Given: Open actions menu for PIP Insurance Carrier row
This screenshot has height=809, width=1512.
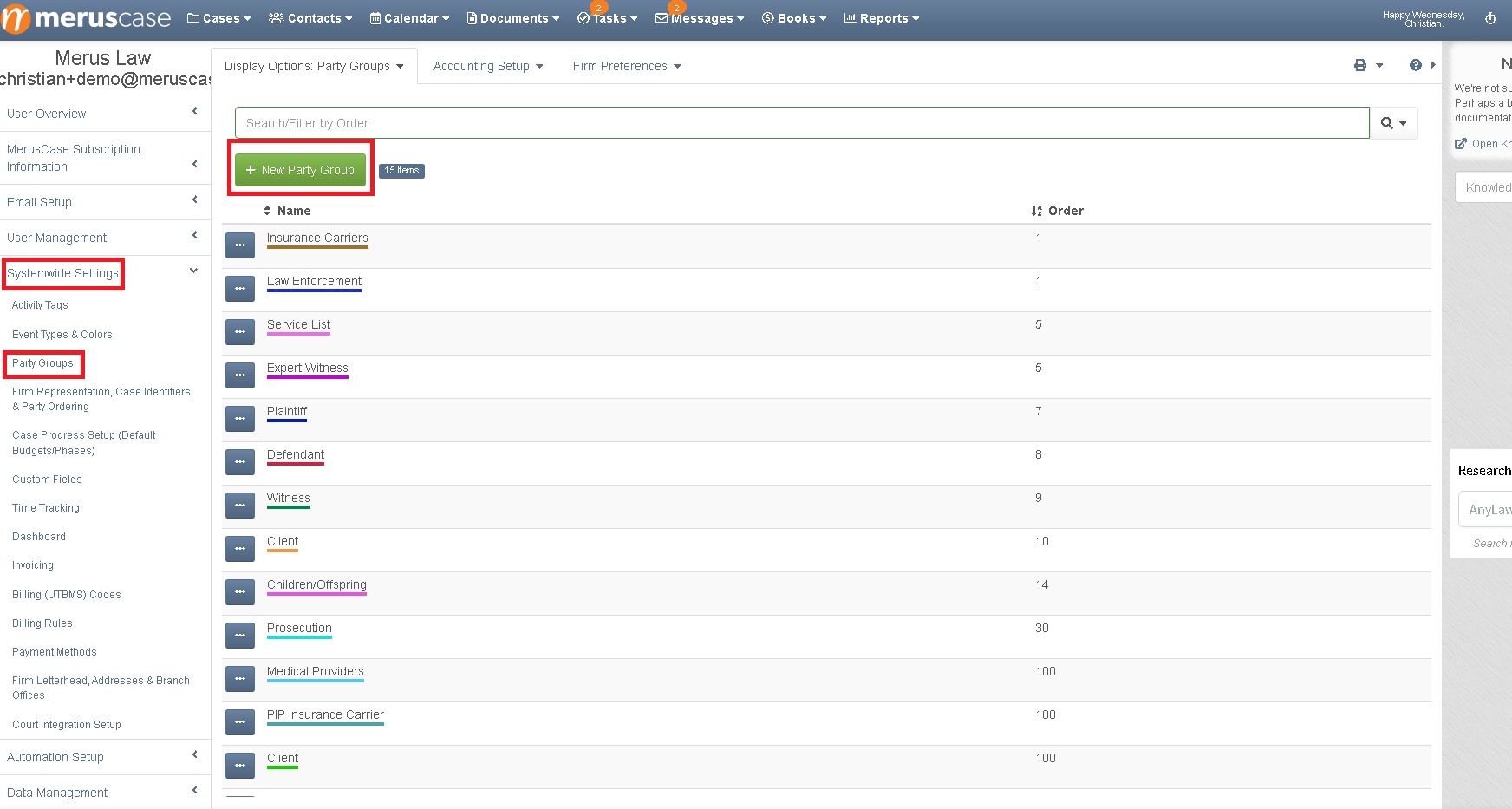Looking at the screenshot, I should (240, 722).
